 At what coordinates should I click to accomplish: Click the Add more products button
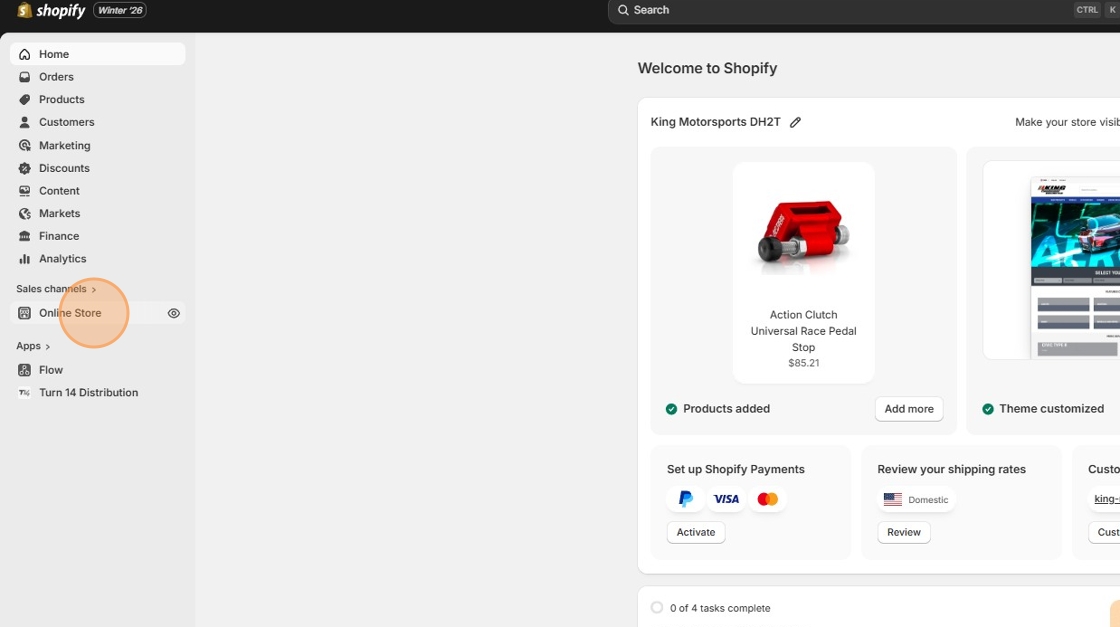[909, 409]
